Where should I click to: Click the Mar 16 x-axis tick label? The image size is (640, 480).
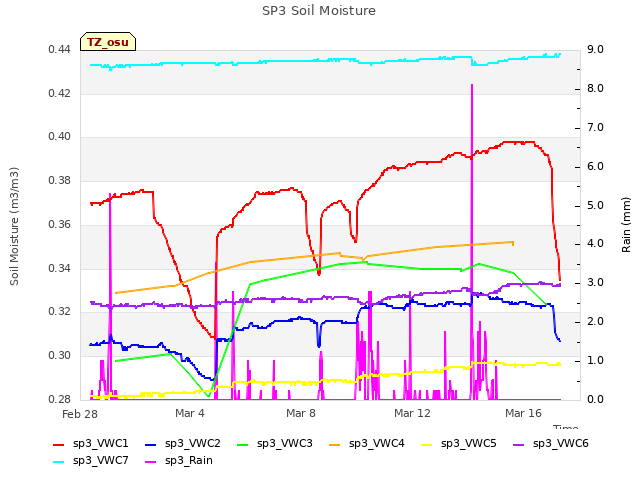[x=523, y=413]
